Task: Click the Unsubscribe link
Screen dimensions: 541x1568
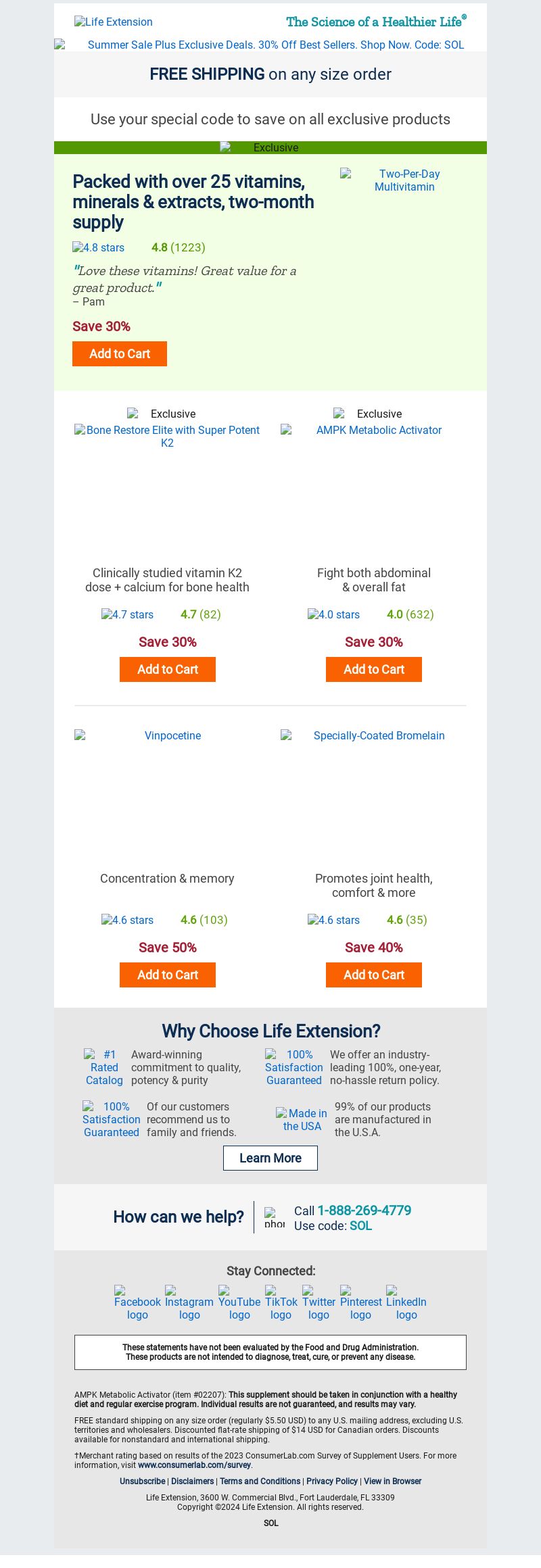Action: coord(143,1481)
